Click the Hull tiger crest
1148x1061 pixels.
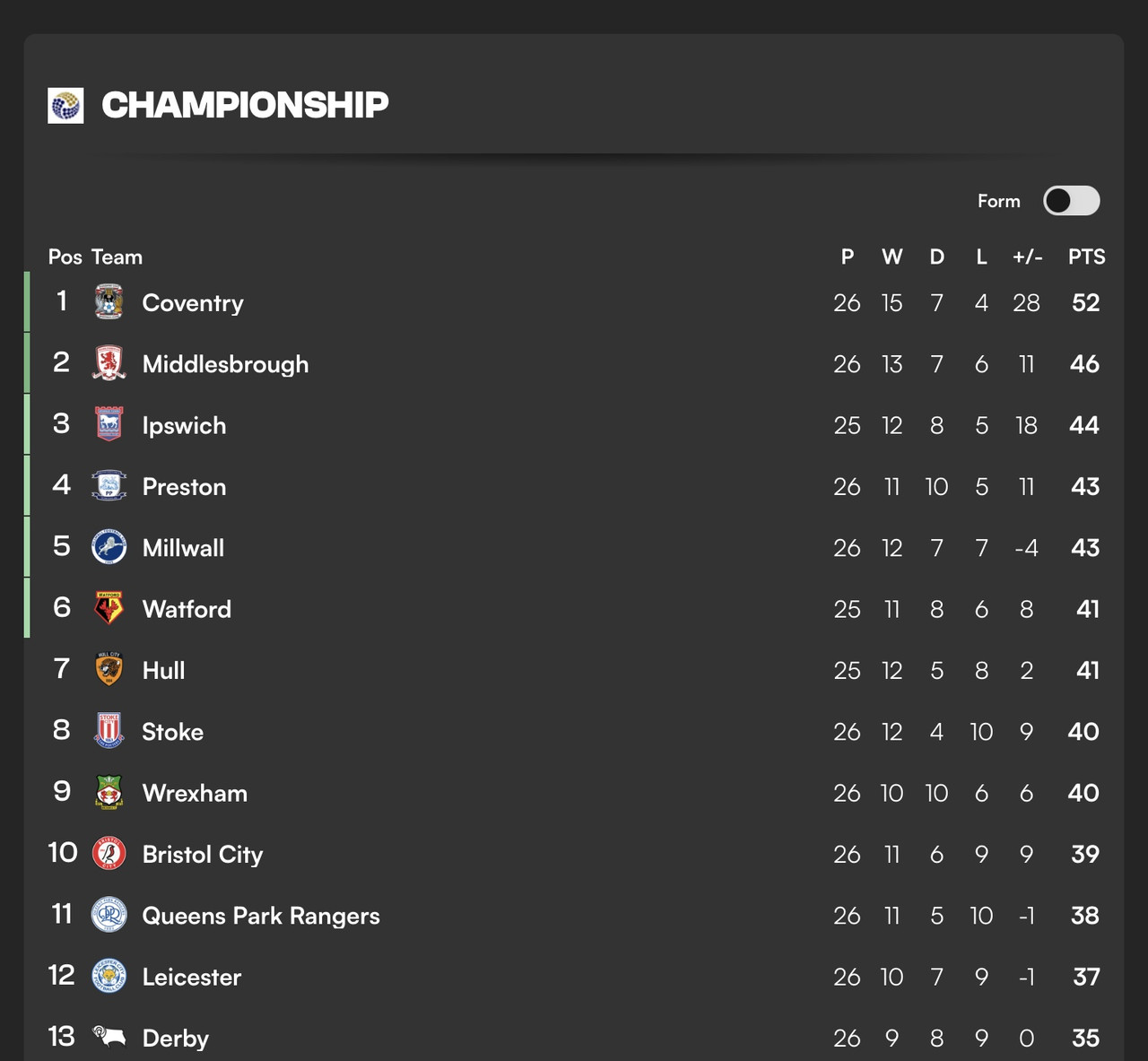(109, 670)
